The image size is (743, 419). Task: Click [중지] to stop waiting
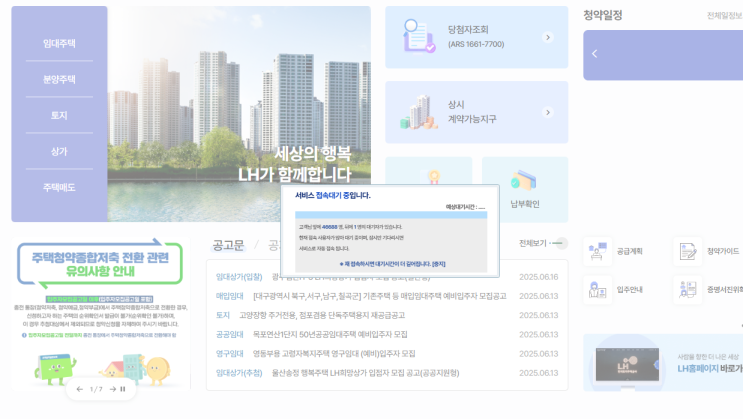tap(438, 264)
